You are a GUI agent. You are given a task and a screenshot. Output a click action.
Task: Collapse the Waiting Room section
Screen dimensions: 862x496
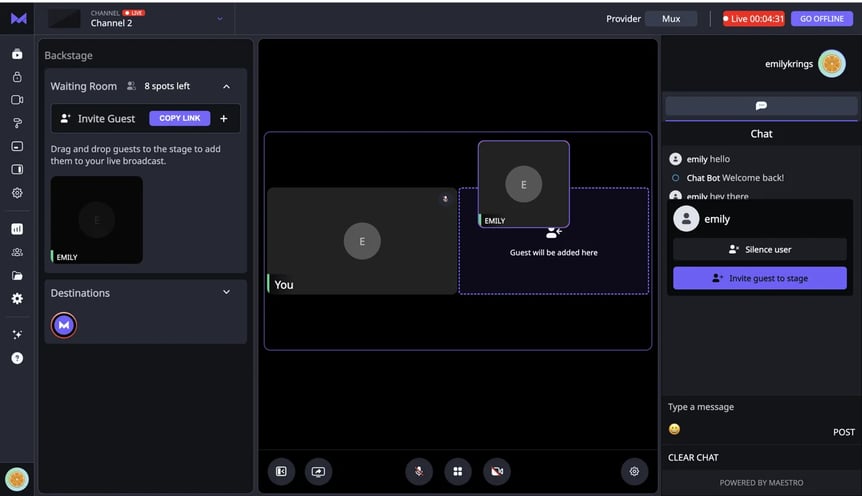point(226,87)
